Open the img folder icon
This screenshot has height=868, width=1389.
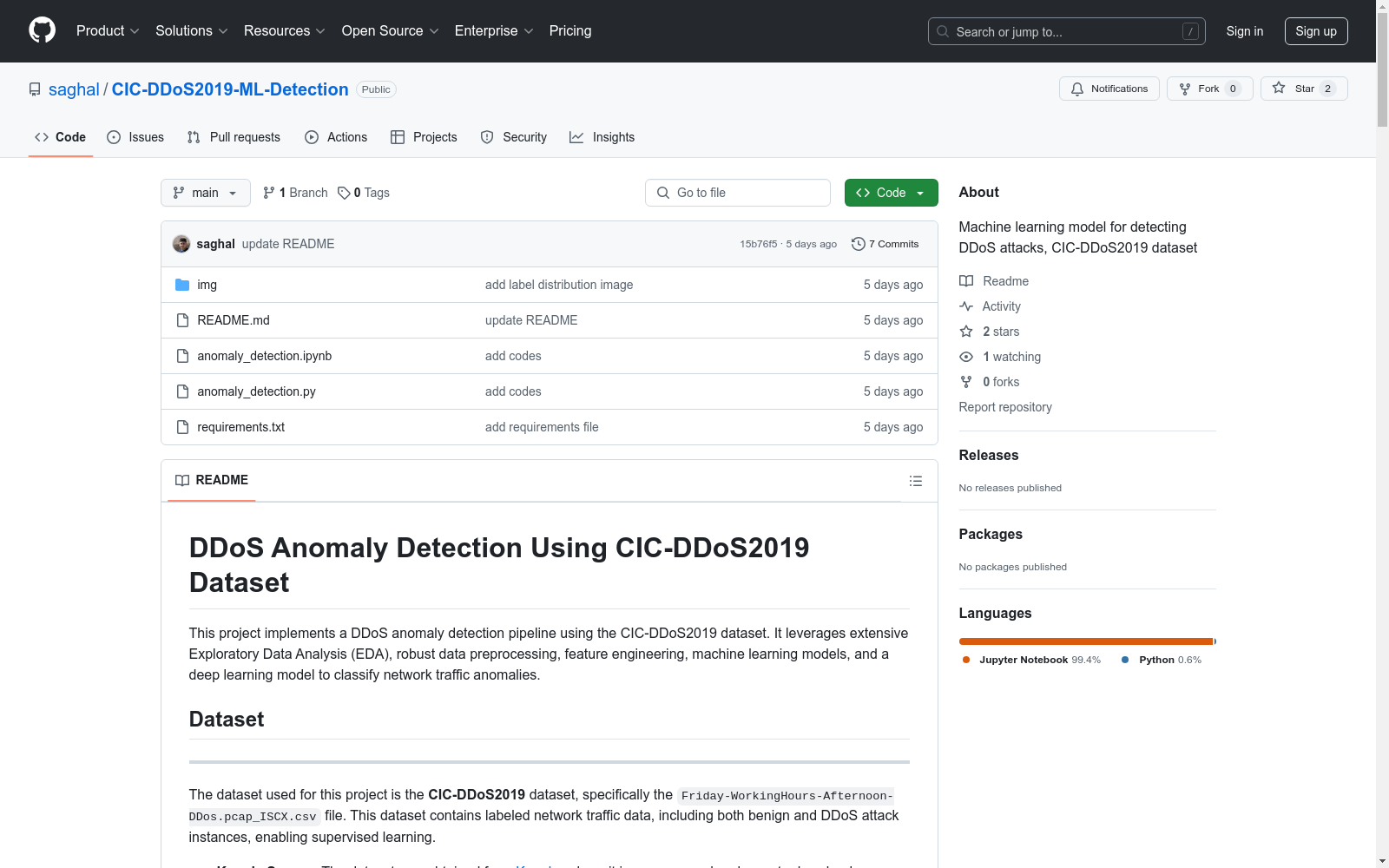click(182, 285)
